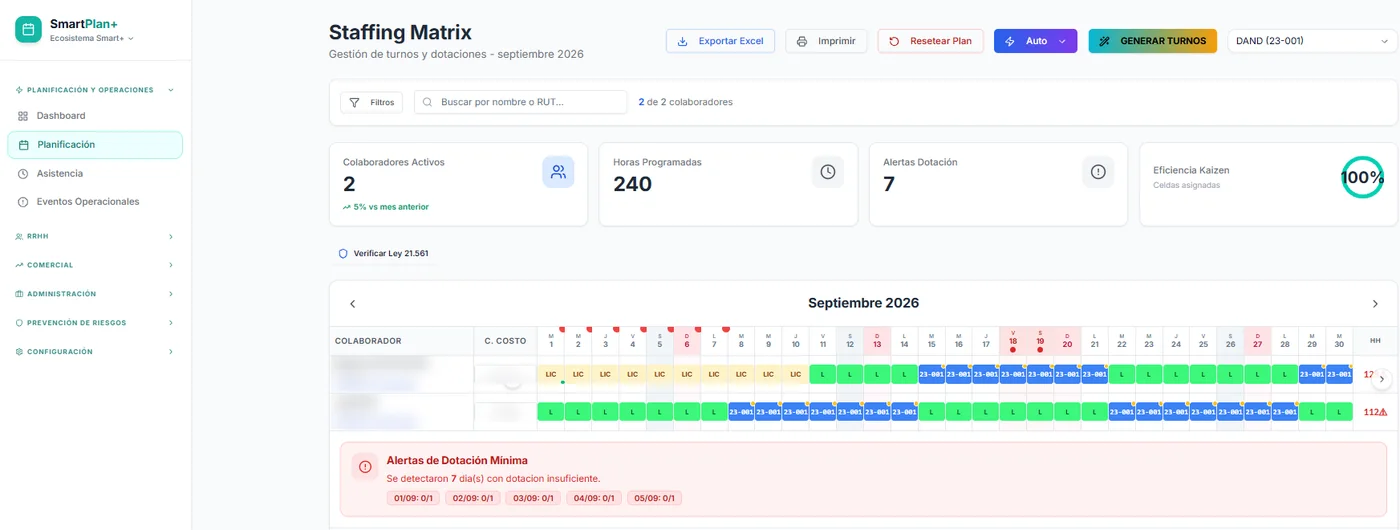Click the 02/09: 0/1 alert chip
The width and height of the screenshot is (1400, 530).
473,498
